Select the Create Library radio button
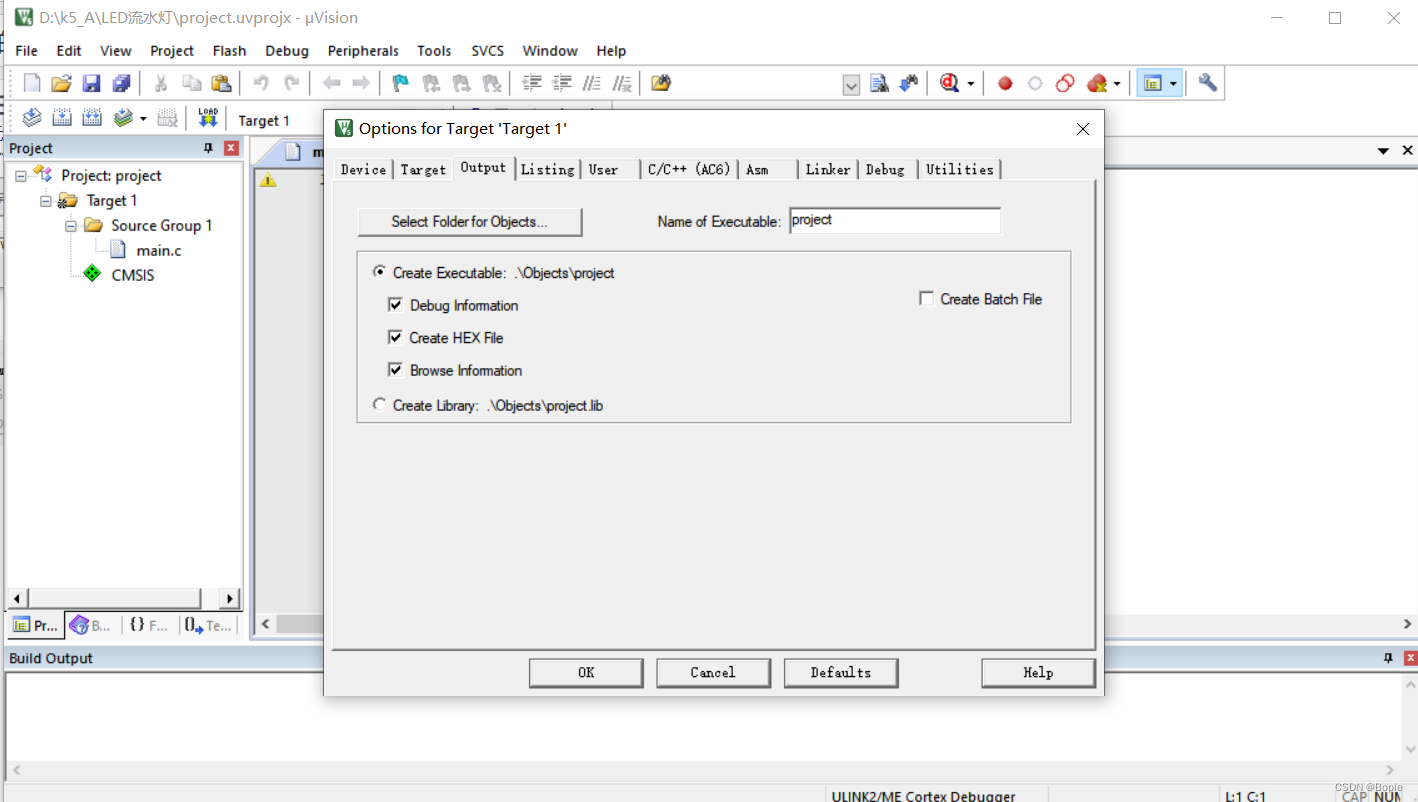This screenshot has height=802, width=1418. coord(379,405)
